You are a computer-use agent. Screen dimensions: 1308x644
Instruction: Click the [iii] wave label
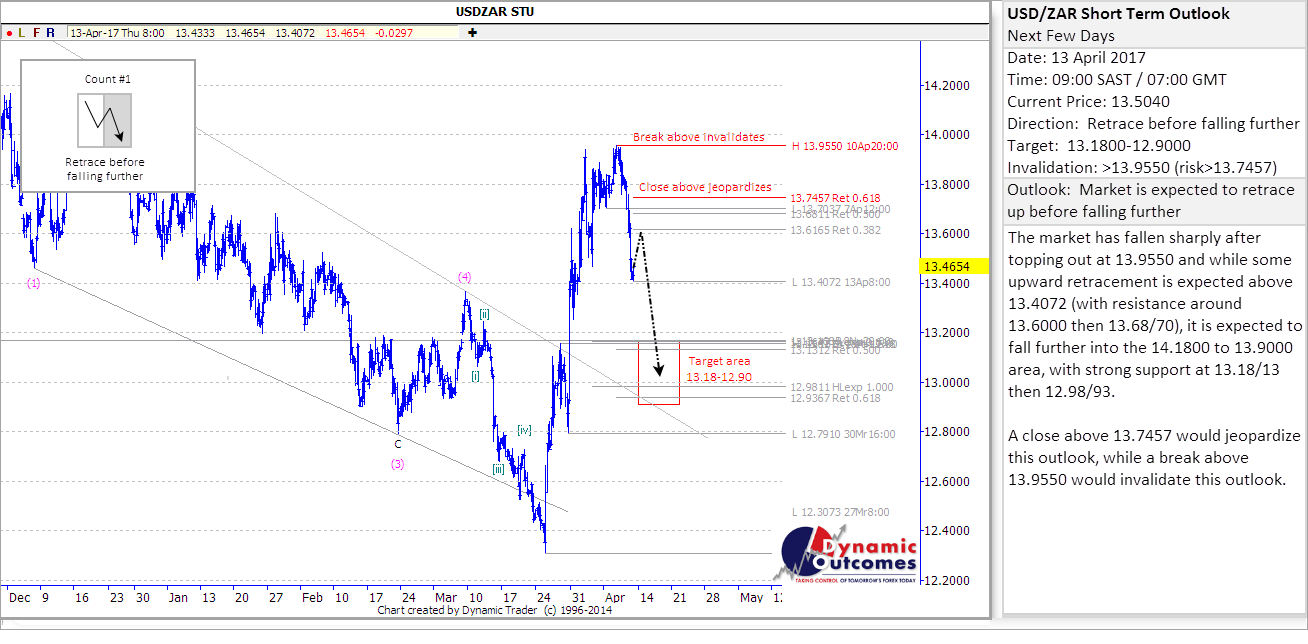497,469
